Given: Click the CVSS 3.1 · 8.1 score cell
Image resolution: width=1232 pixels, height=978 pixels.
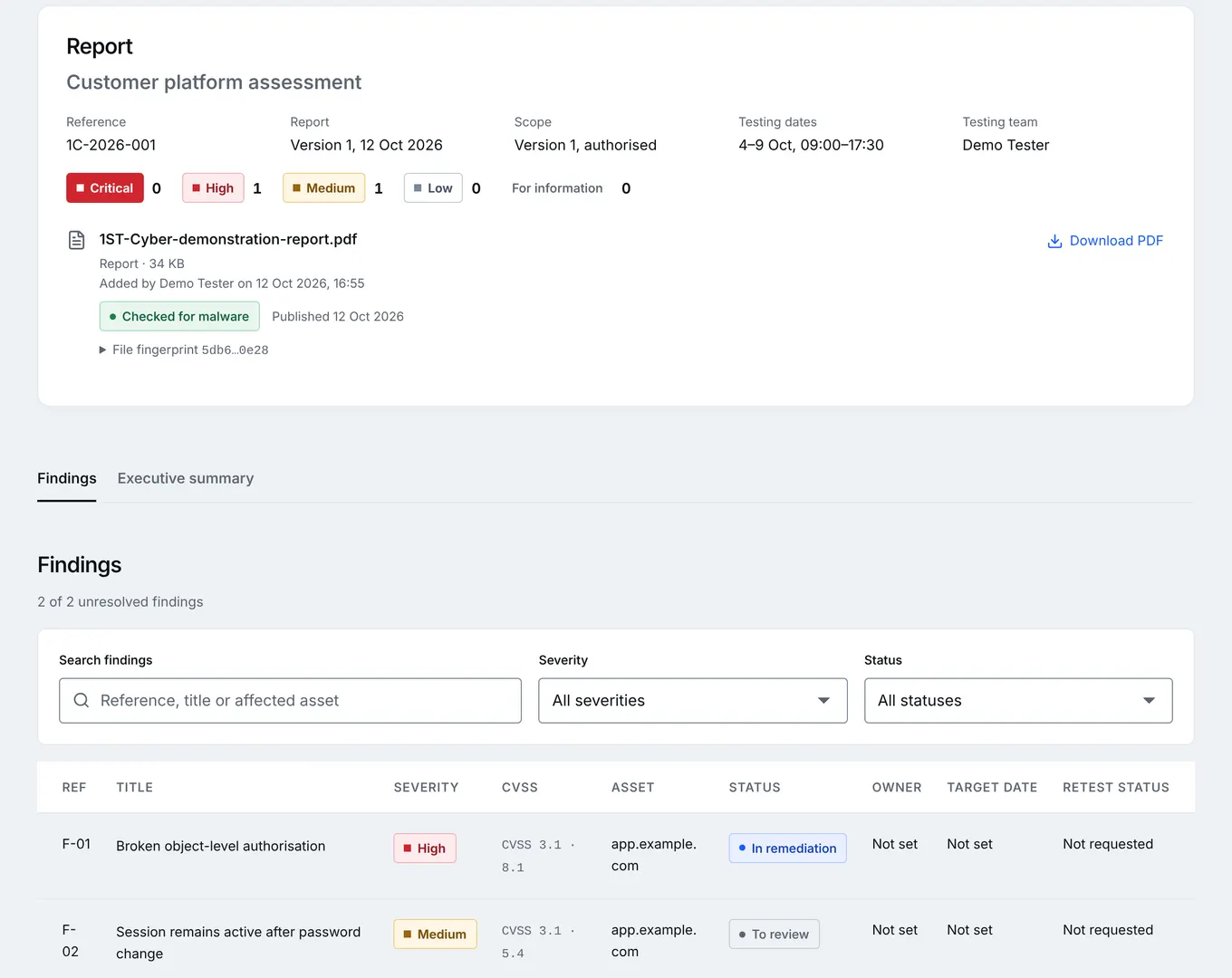Looking at the screenshot, I should [538, 856].
